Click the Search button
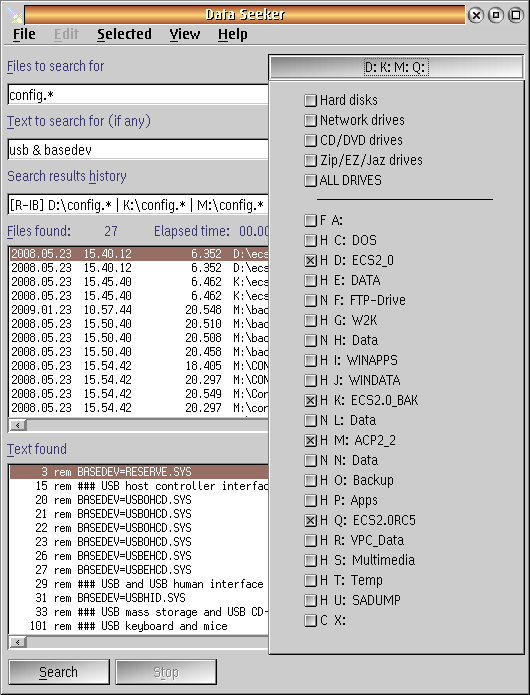The height and width of the screenshot is (695, 530). 59,672
